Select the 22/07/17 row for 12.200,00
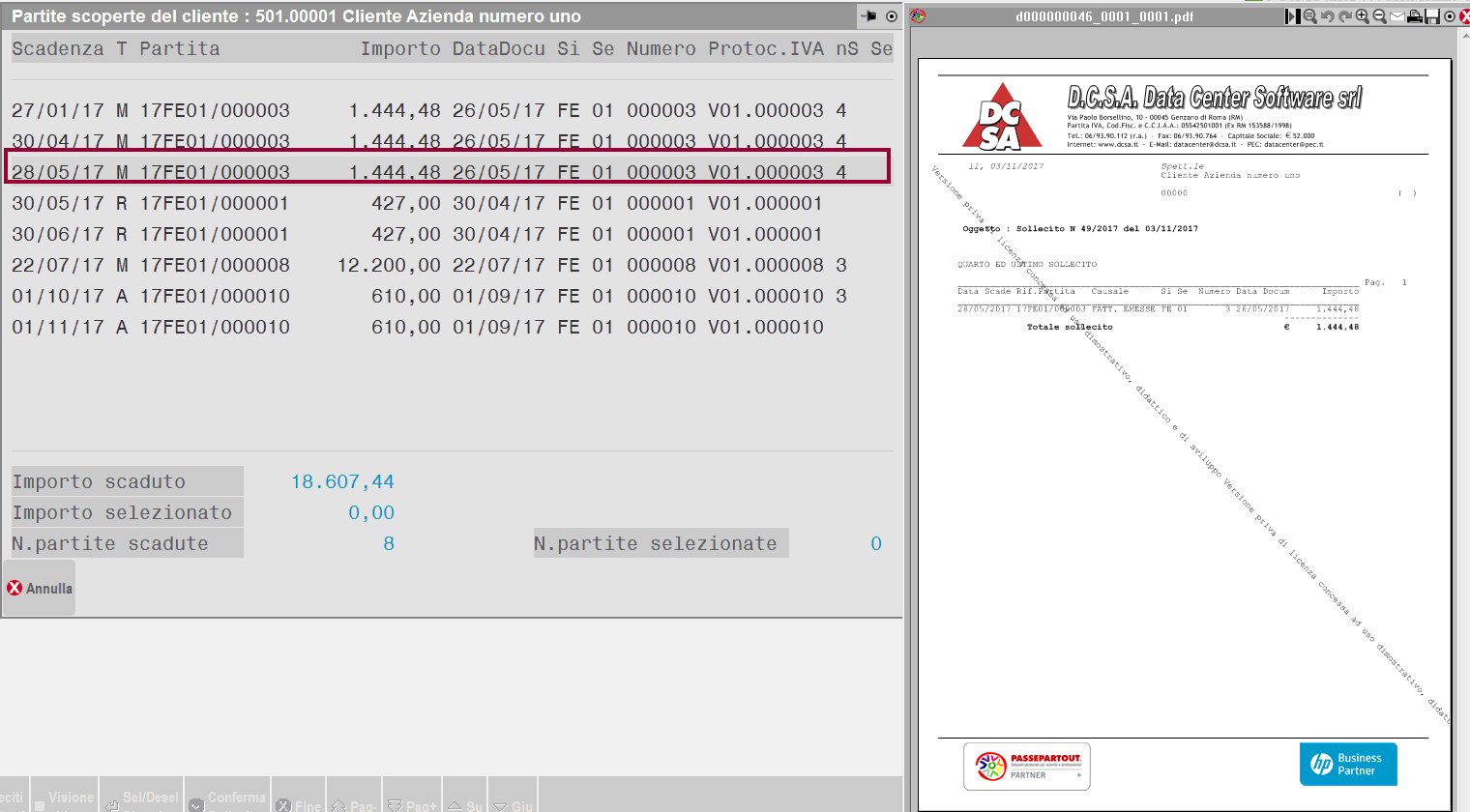1470x812 pixels. pyautogui.click(x=426, y=265)
